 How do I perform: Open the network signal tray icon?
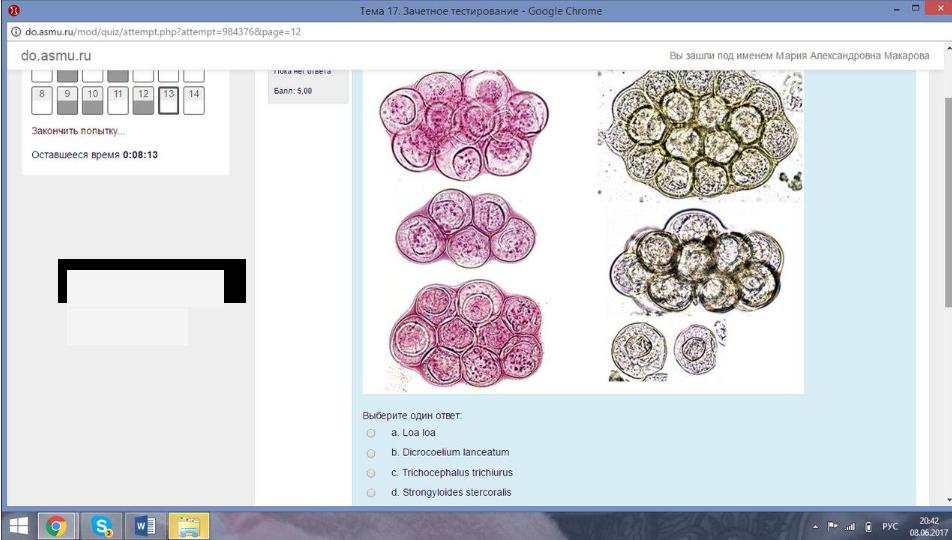tap(850, 527)
